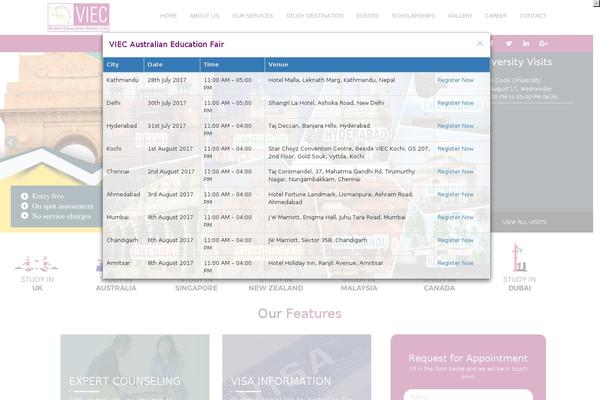This screenshot has width=600, height=400.
Task: Register Now for the Ahmedabad fair
Action: pos(455,194)
